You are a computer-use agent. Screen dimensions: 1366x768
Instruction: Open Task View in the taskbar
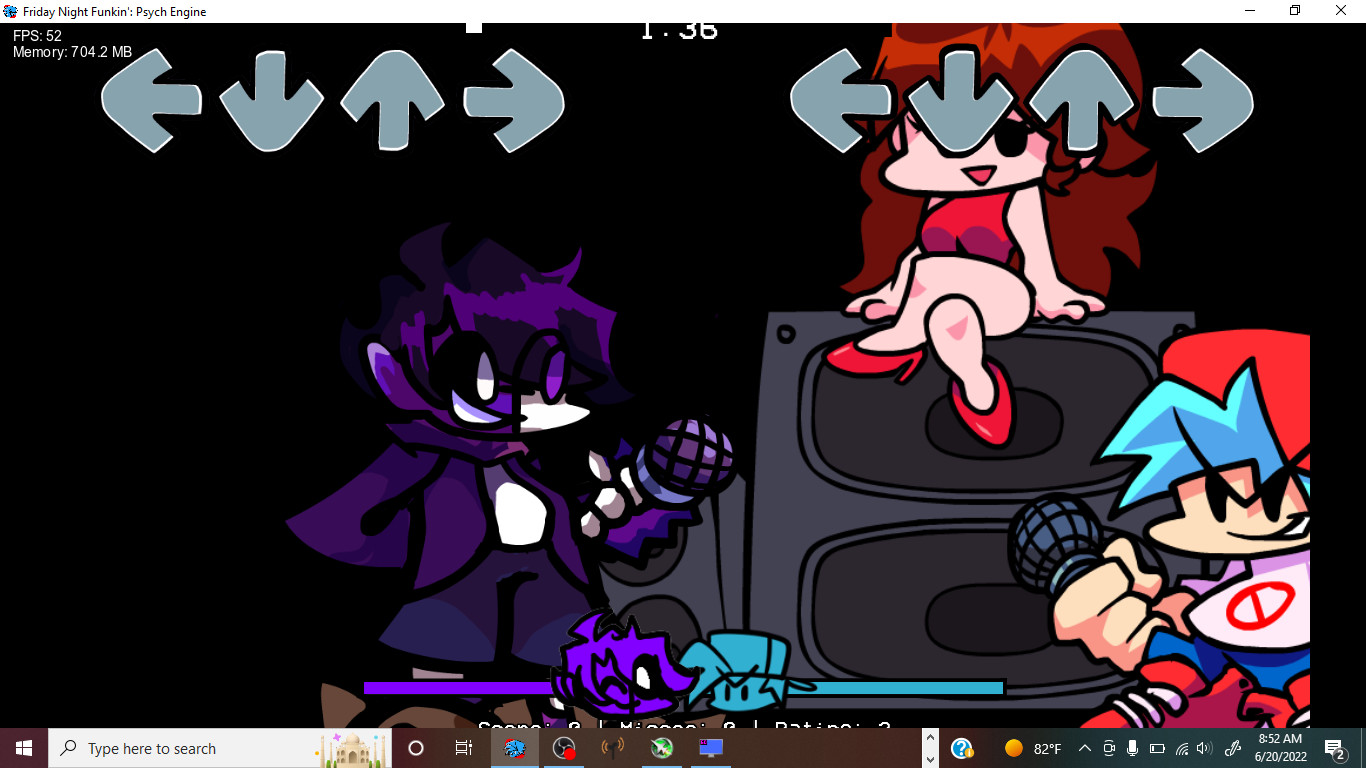(x=464, y=748)
